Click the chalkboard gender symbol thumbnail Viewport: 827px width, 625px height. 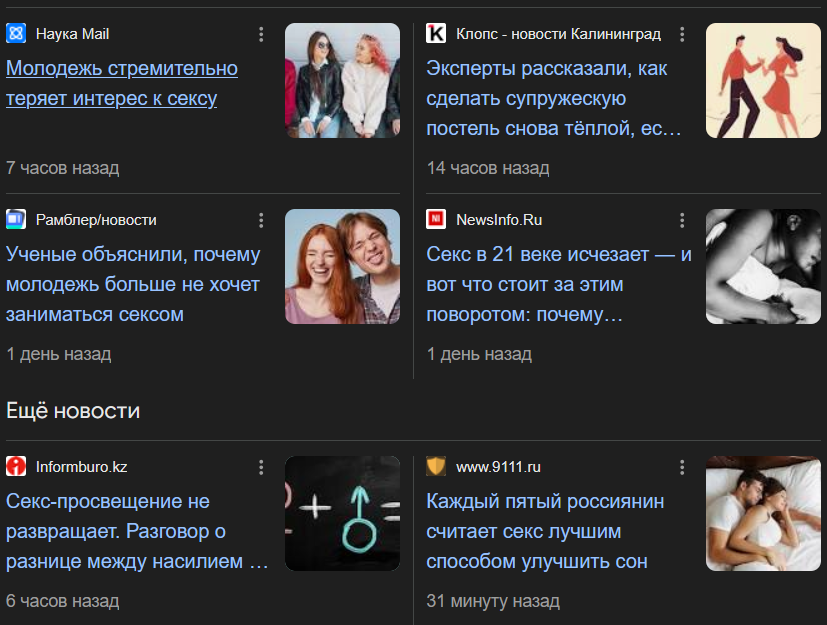point(342,513)
